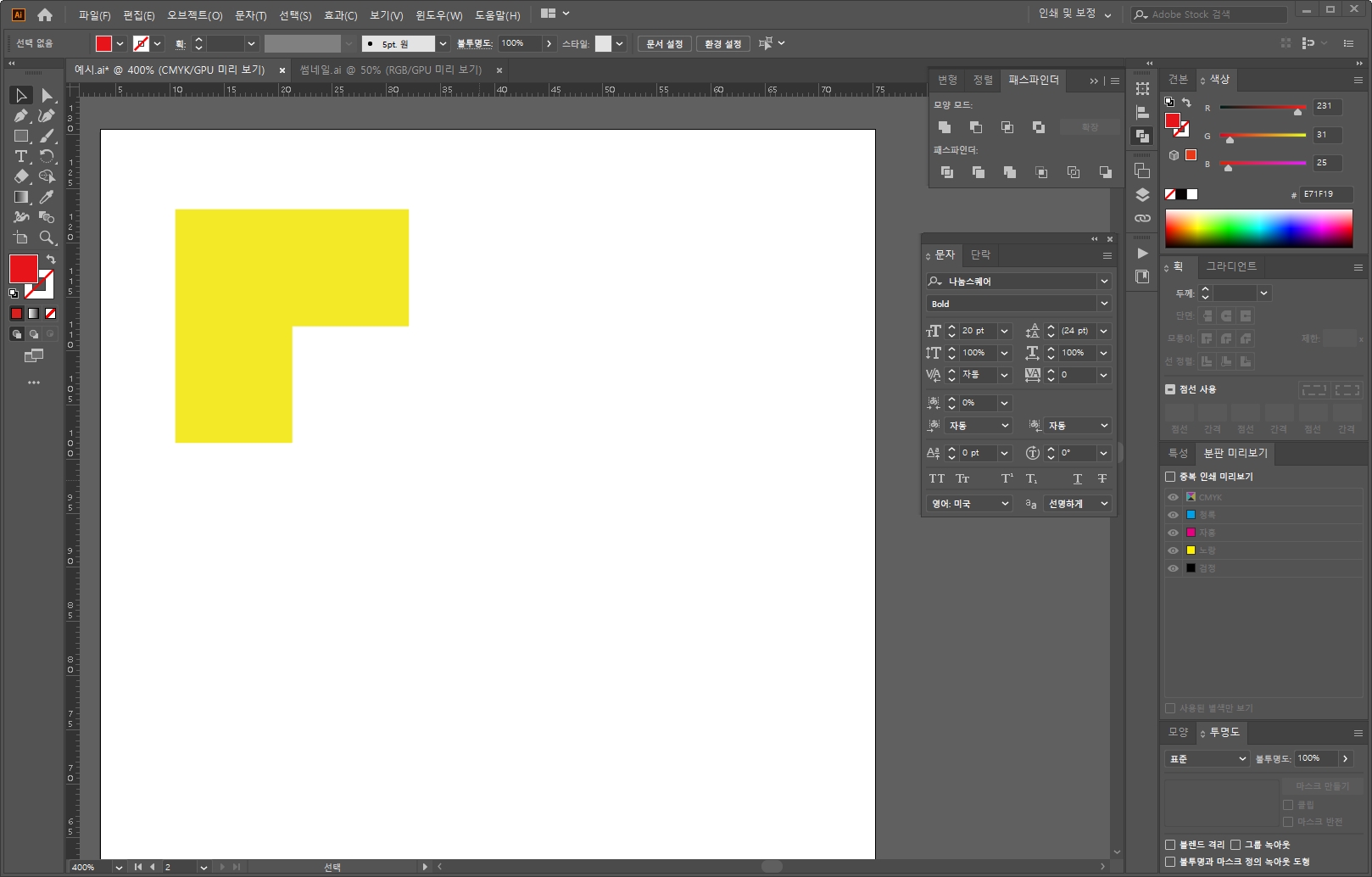Click Minus Front shape mode

(x=976, y=127)
